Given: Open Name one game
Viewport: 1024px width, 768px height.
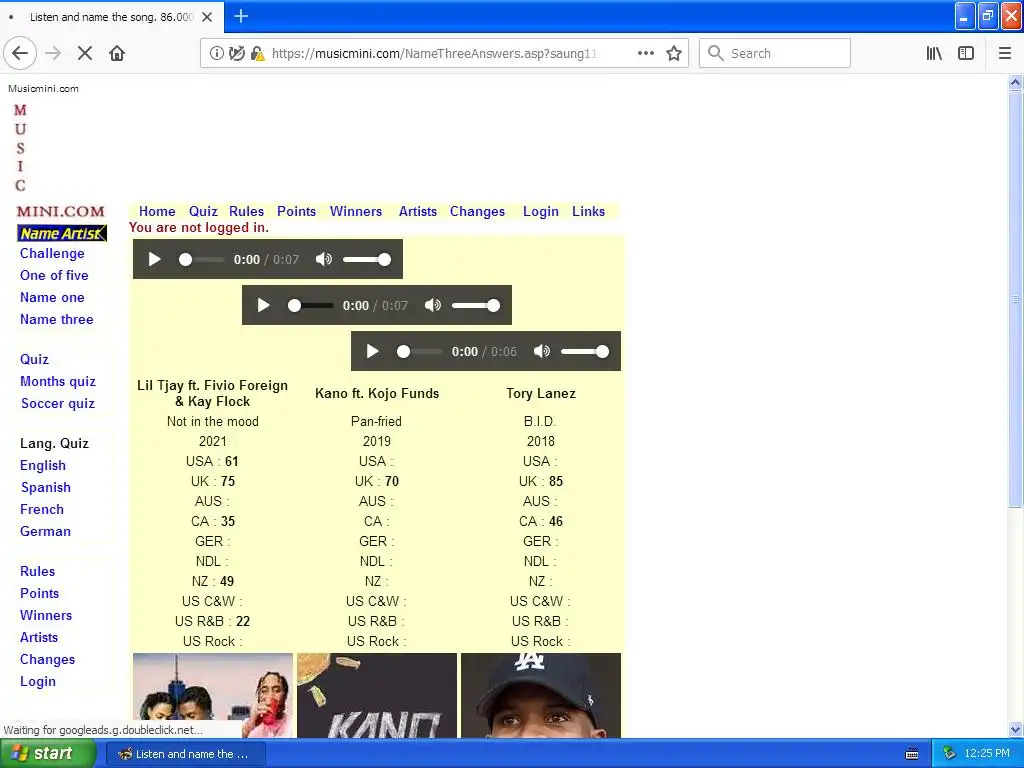Looking at the screenshot, I should (x=52, y=297).
